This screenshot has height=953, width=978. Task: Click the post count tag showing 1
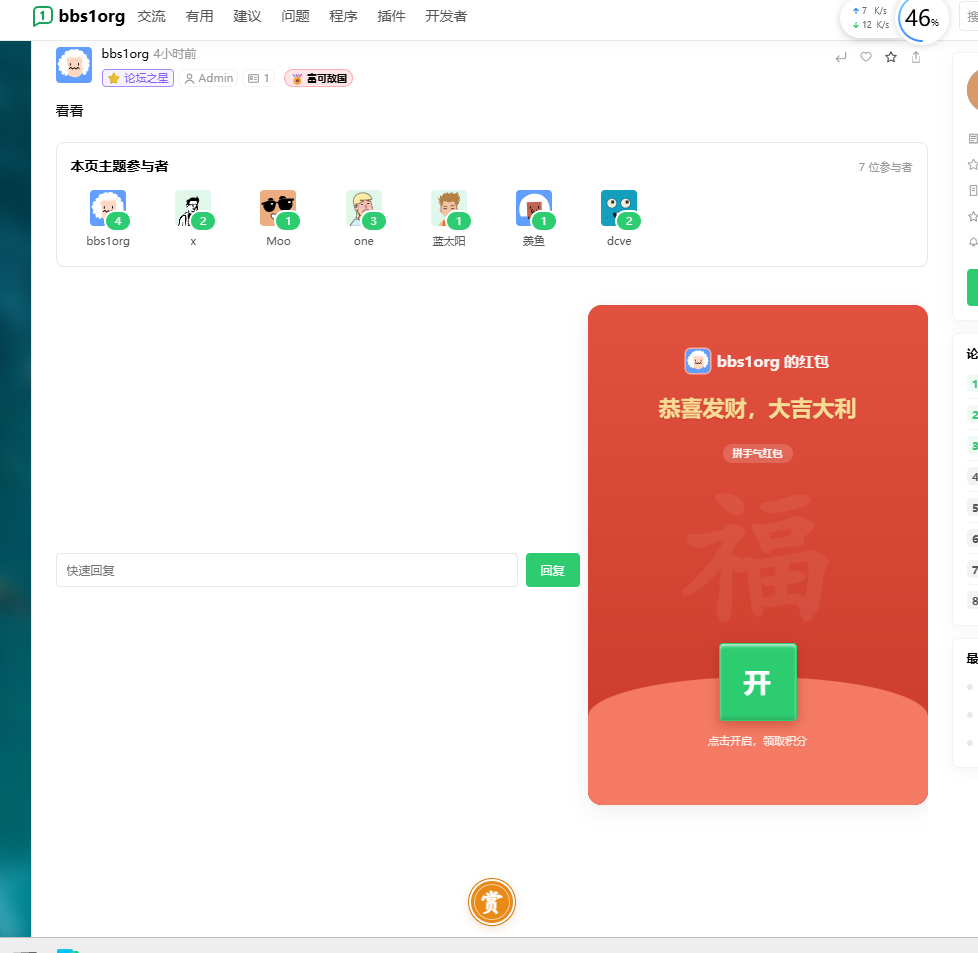(258, 78)
